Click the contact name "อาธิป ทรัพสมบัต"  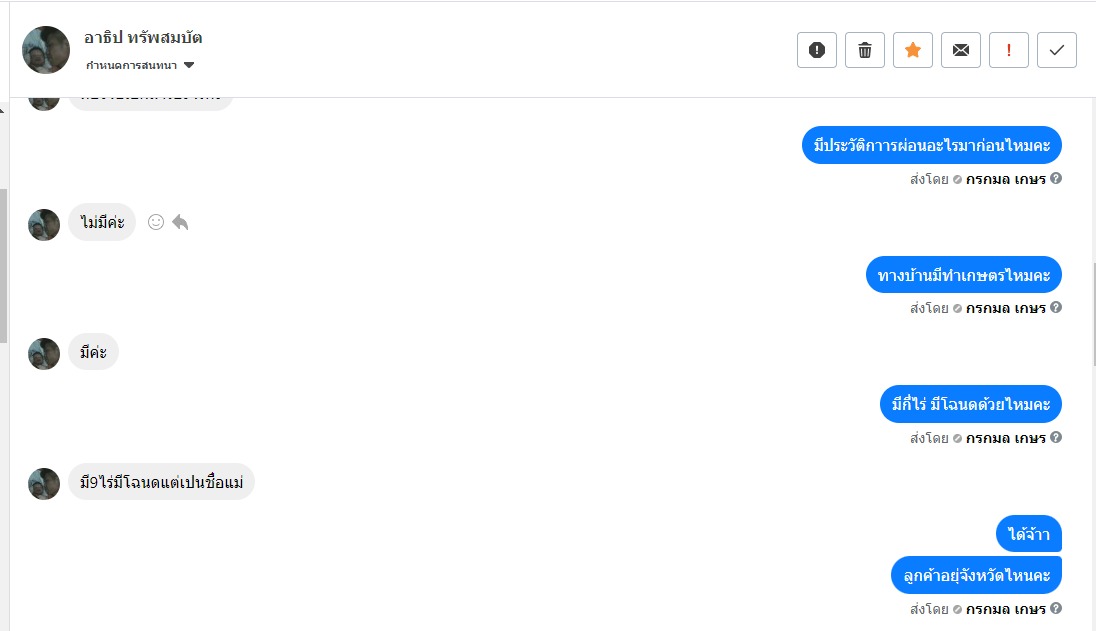(x=143, y=38)
